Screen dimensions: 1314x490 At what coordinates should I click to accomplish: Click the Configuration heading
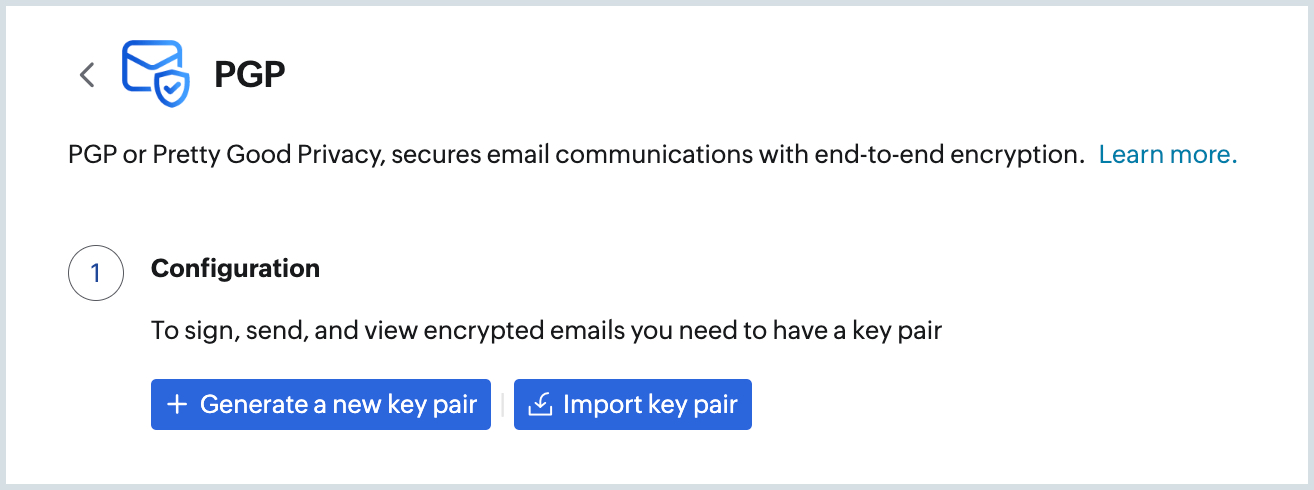tap(235, 269)
